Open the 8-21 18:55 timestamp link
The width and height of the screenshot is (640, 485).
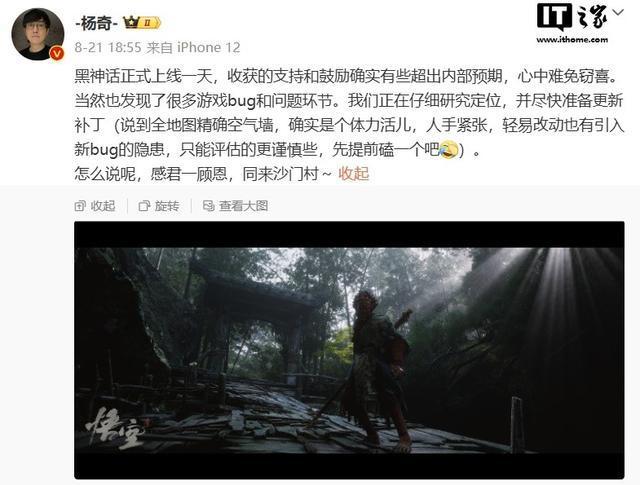pos(108,48)
